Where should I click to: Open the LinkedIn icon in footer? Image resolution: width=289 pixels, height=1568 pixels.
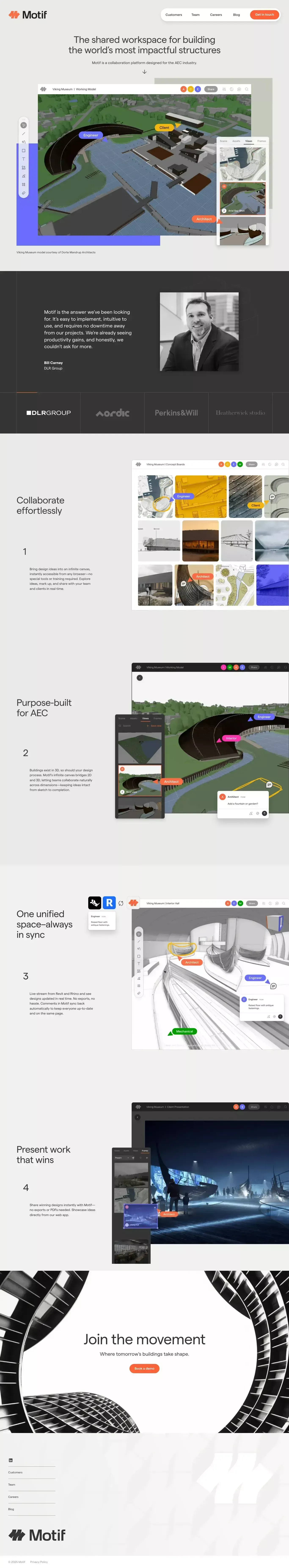click(10, 1460)
